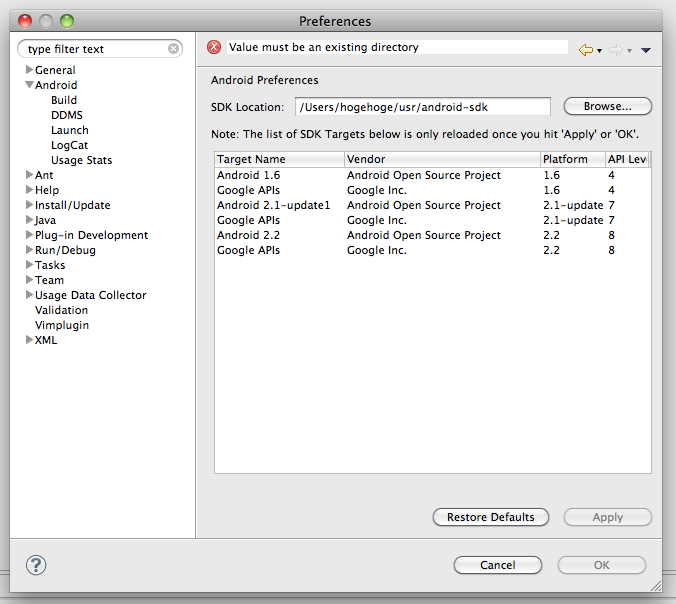Open the Vimplugin preferences page
This screenshot has height=604, width=676.
(x=62, y=325)
